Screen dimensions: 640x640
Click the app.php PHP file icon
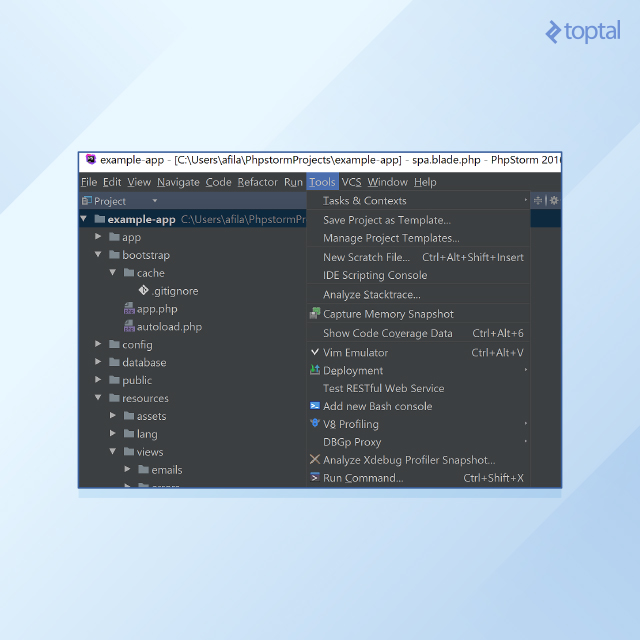click(x=129, y=308)
